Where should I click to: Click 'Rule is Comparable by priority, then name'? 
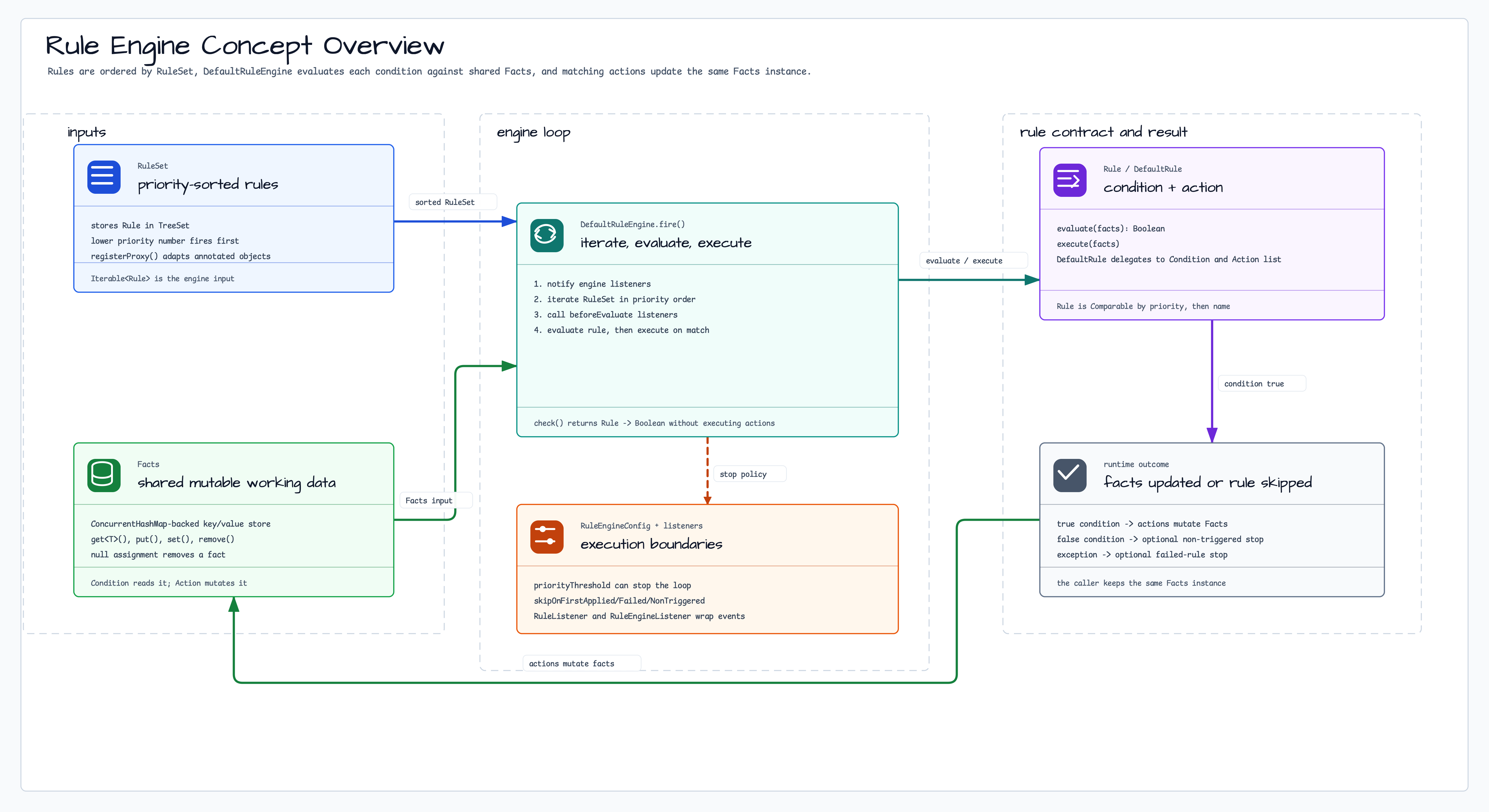pyautogui.click(x=1143, y=306)
